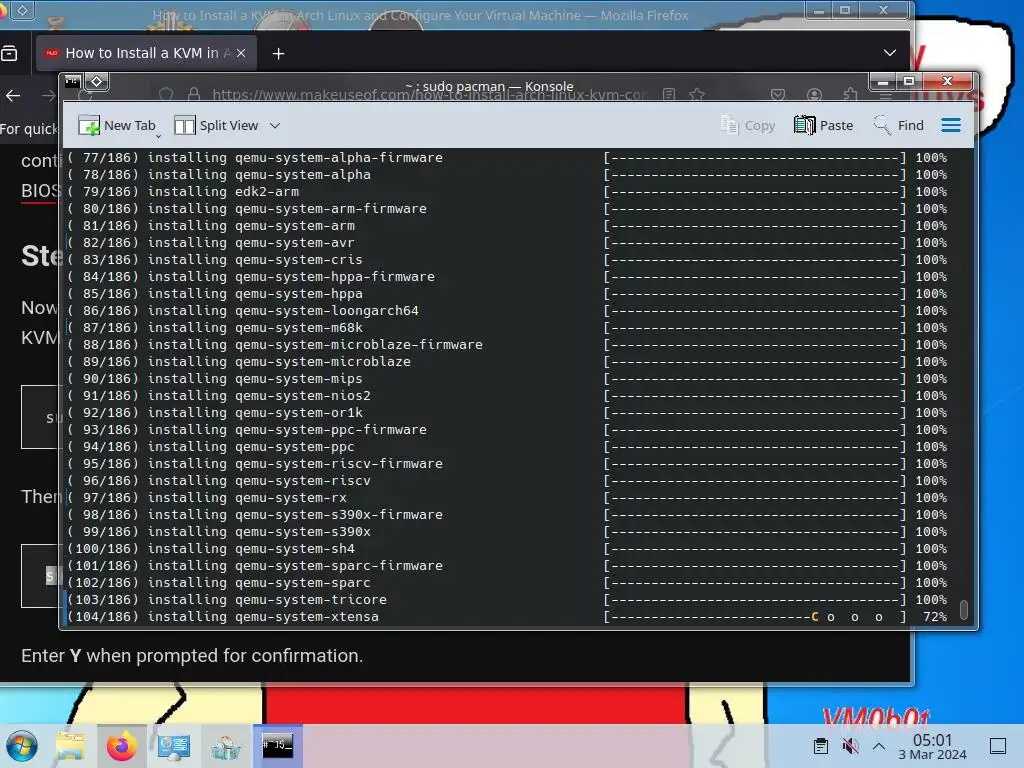1024x768 pixels.
Task: Open the clipboard tray icon
Action: 821,746
